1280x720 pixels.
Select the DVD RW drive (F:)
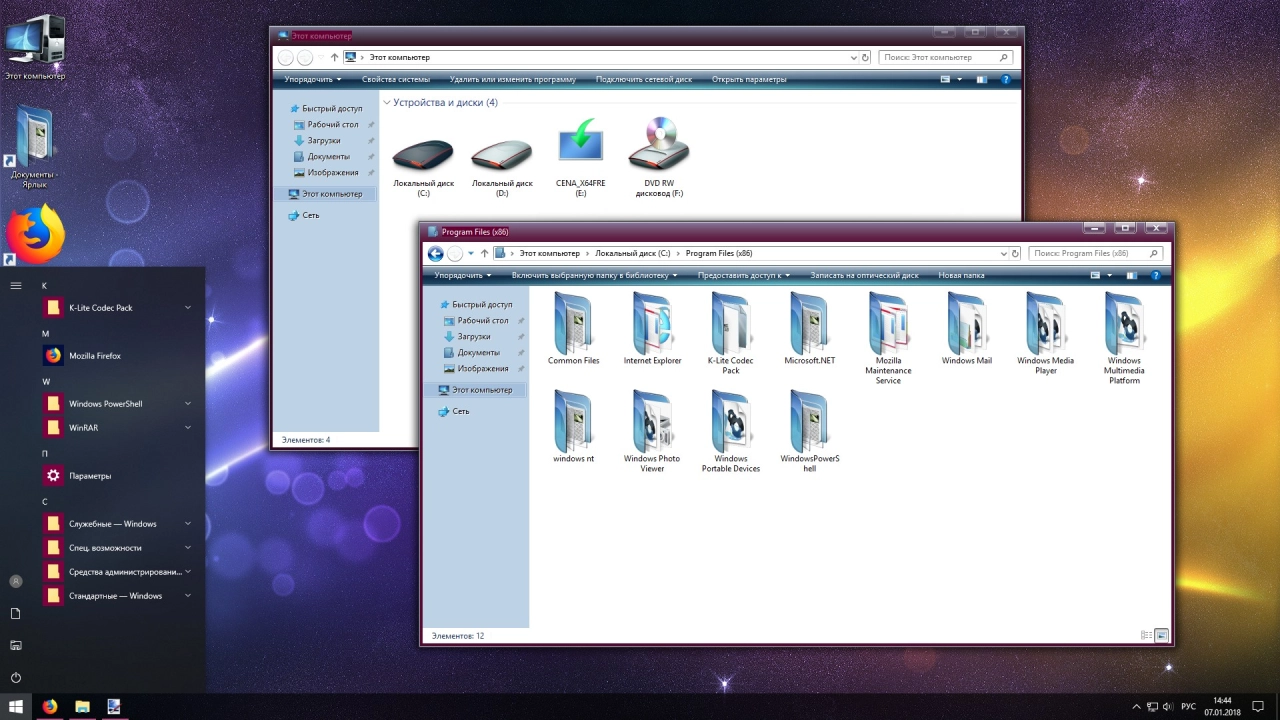[659, 158]
